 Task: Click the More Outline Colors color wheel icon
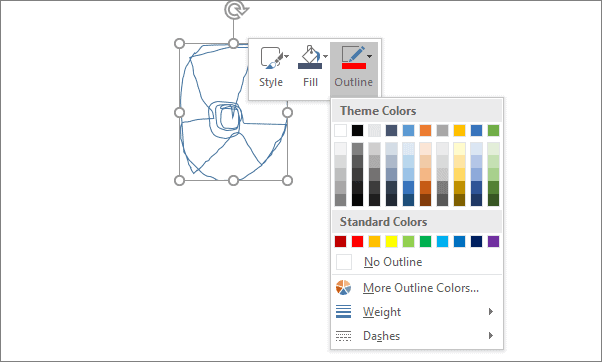tap(343, 287)
